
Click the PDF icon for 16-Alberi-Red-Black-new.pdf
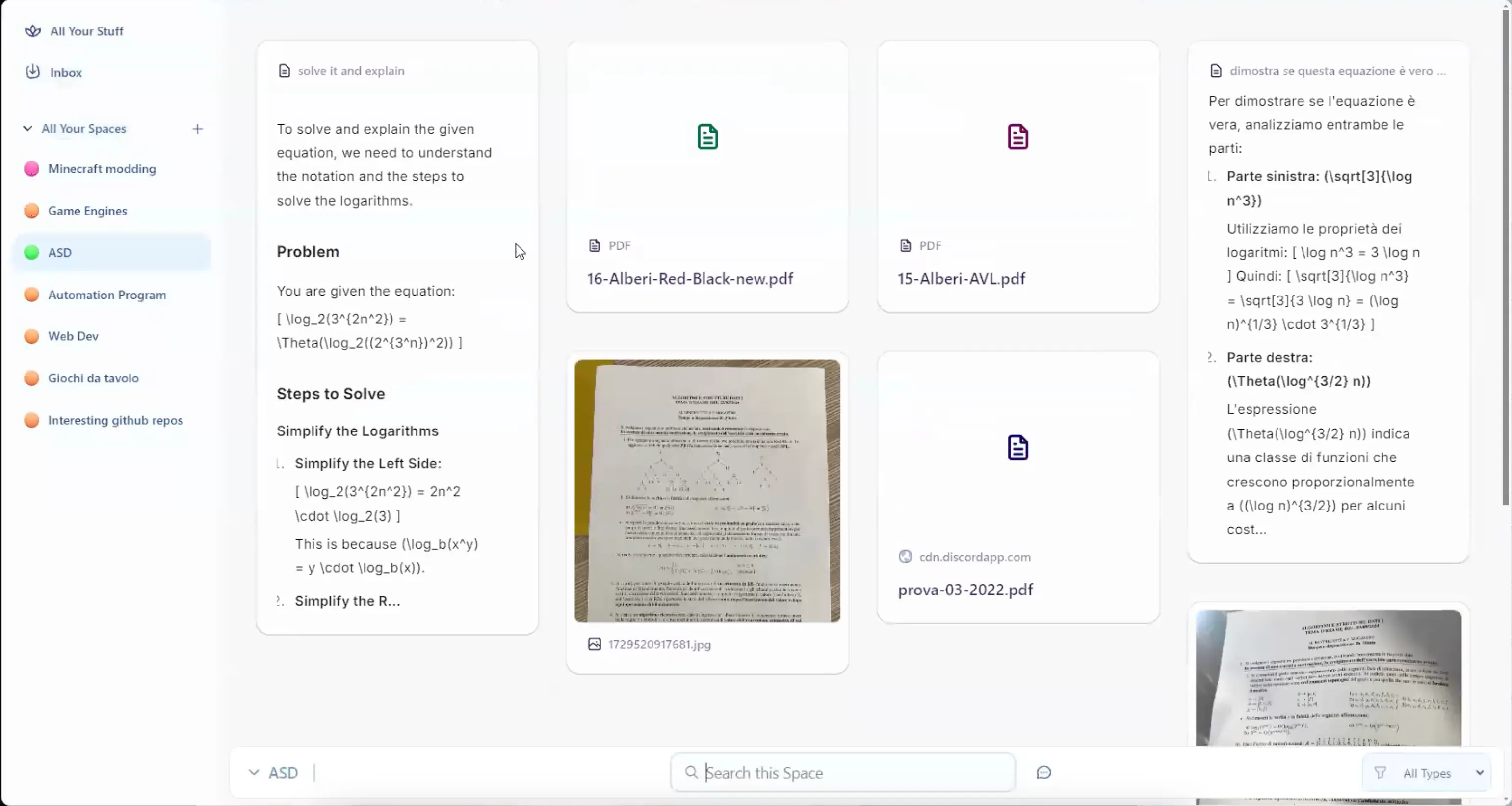click(707, 136)
